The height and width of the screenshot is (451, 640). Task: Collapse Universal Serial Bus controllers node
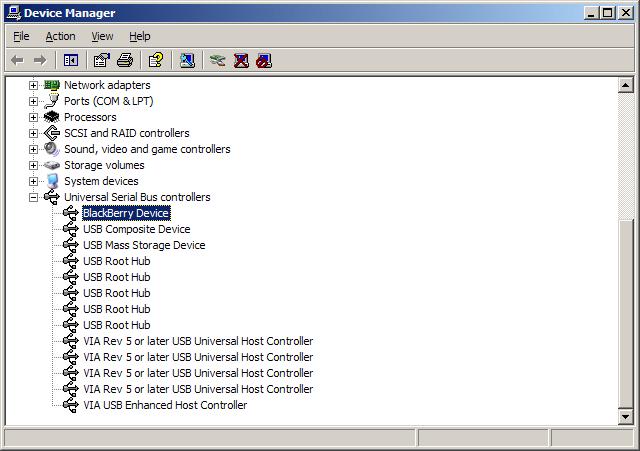[x=33, y=198]
